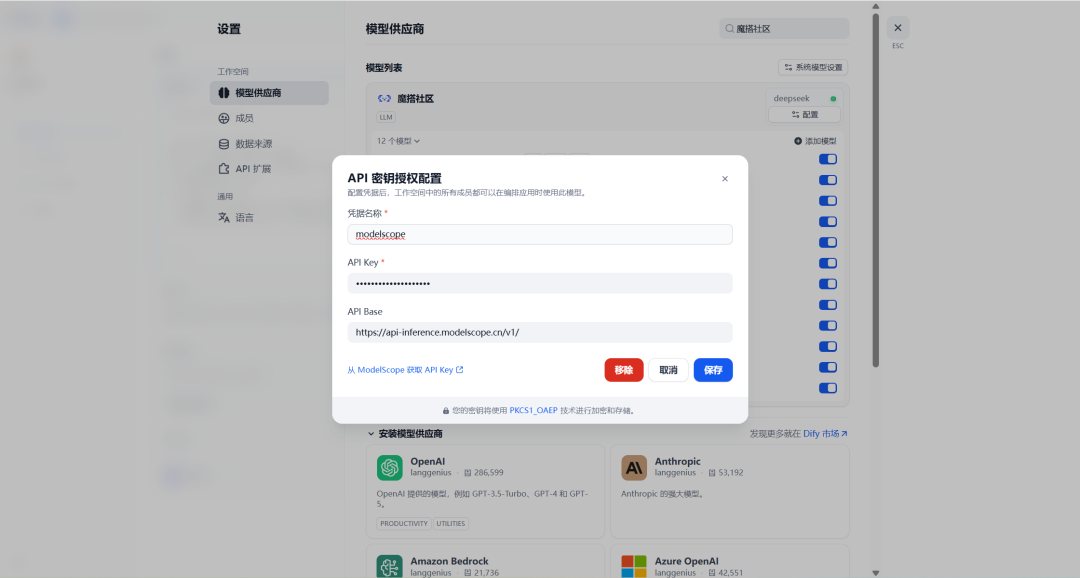The image size is (1080, 578).
Task: Toggle the eighth model switch
Action: (x=828, y=305)
